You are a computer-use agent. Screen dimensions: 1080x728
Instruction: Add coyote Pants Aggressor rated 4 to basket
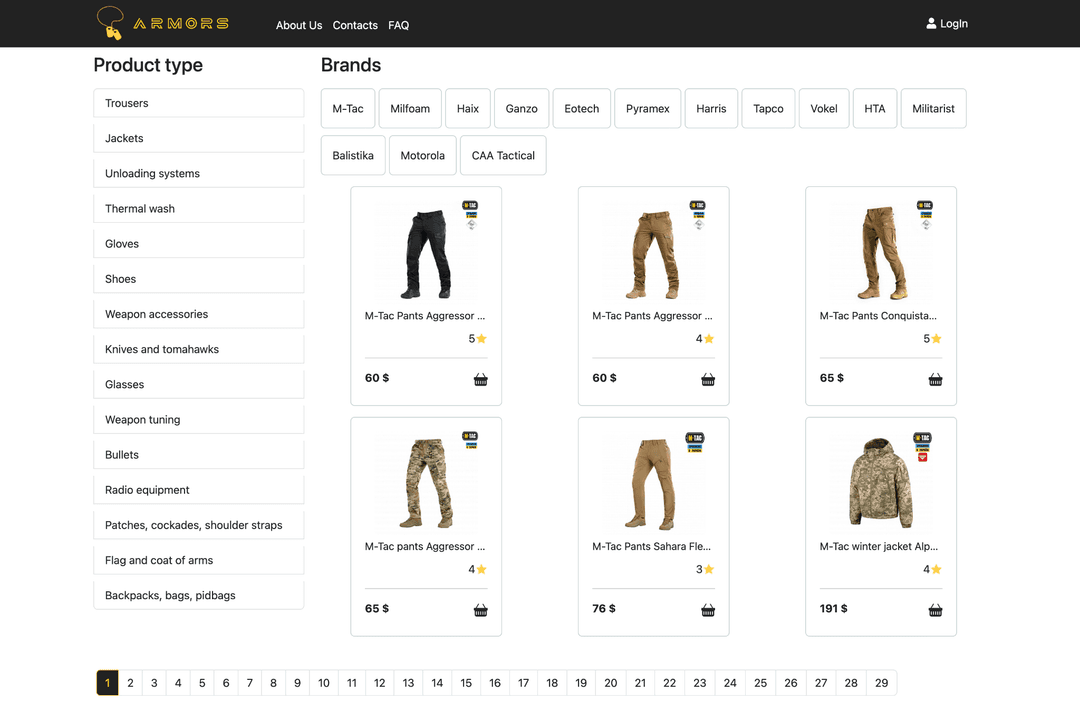(x=708, y=379)
